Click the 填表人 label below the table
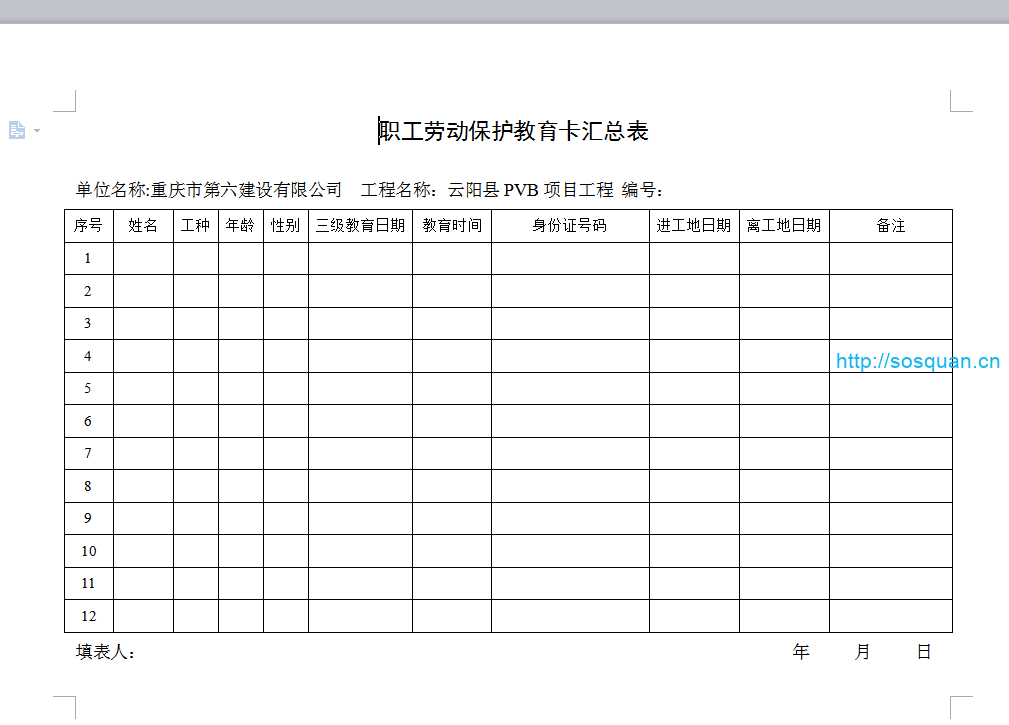The image size is (1009, 725). point(105,652)
